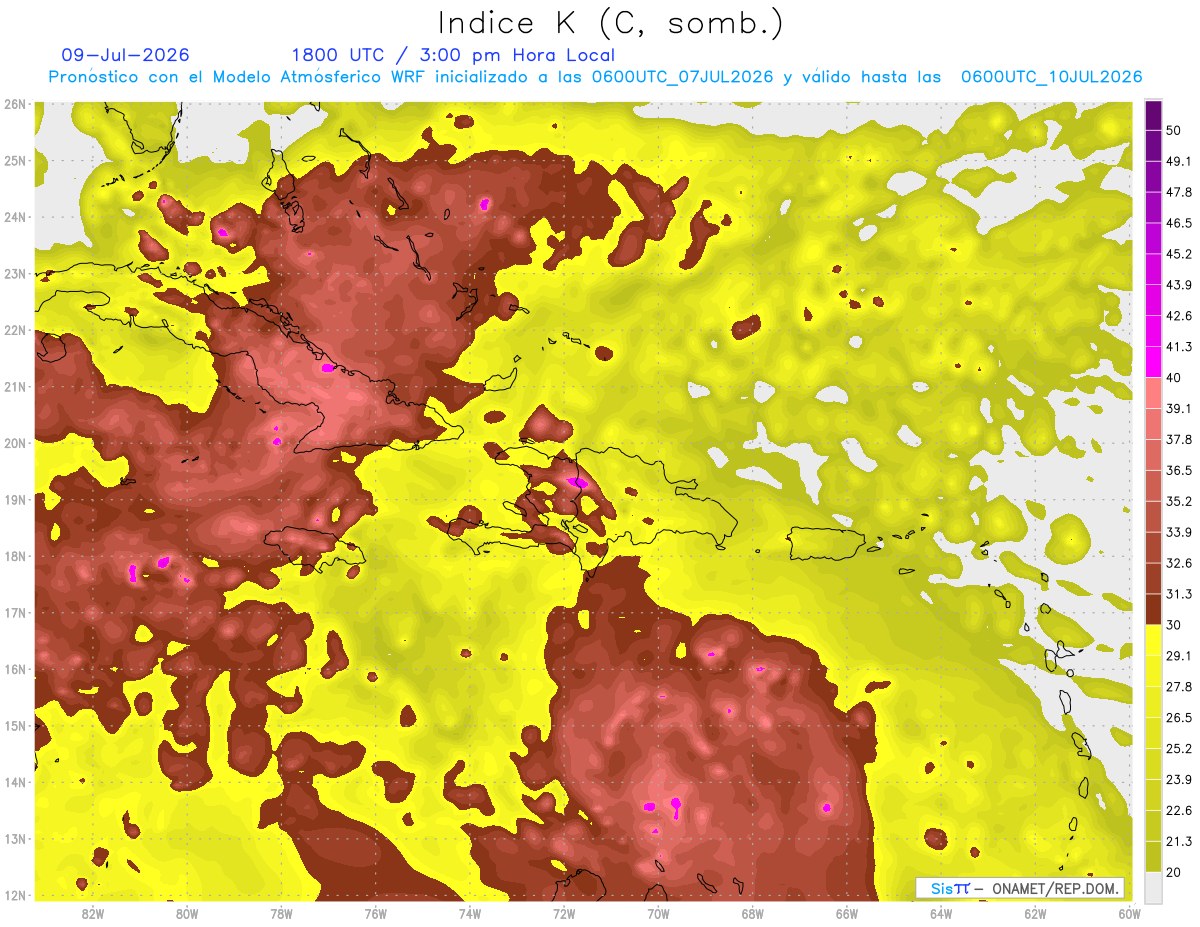Click the colorbar value label 21.3
Viewport: 1200px width, 927px height.
[x=1178, y=841]
